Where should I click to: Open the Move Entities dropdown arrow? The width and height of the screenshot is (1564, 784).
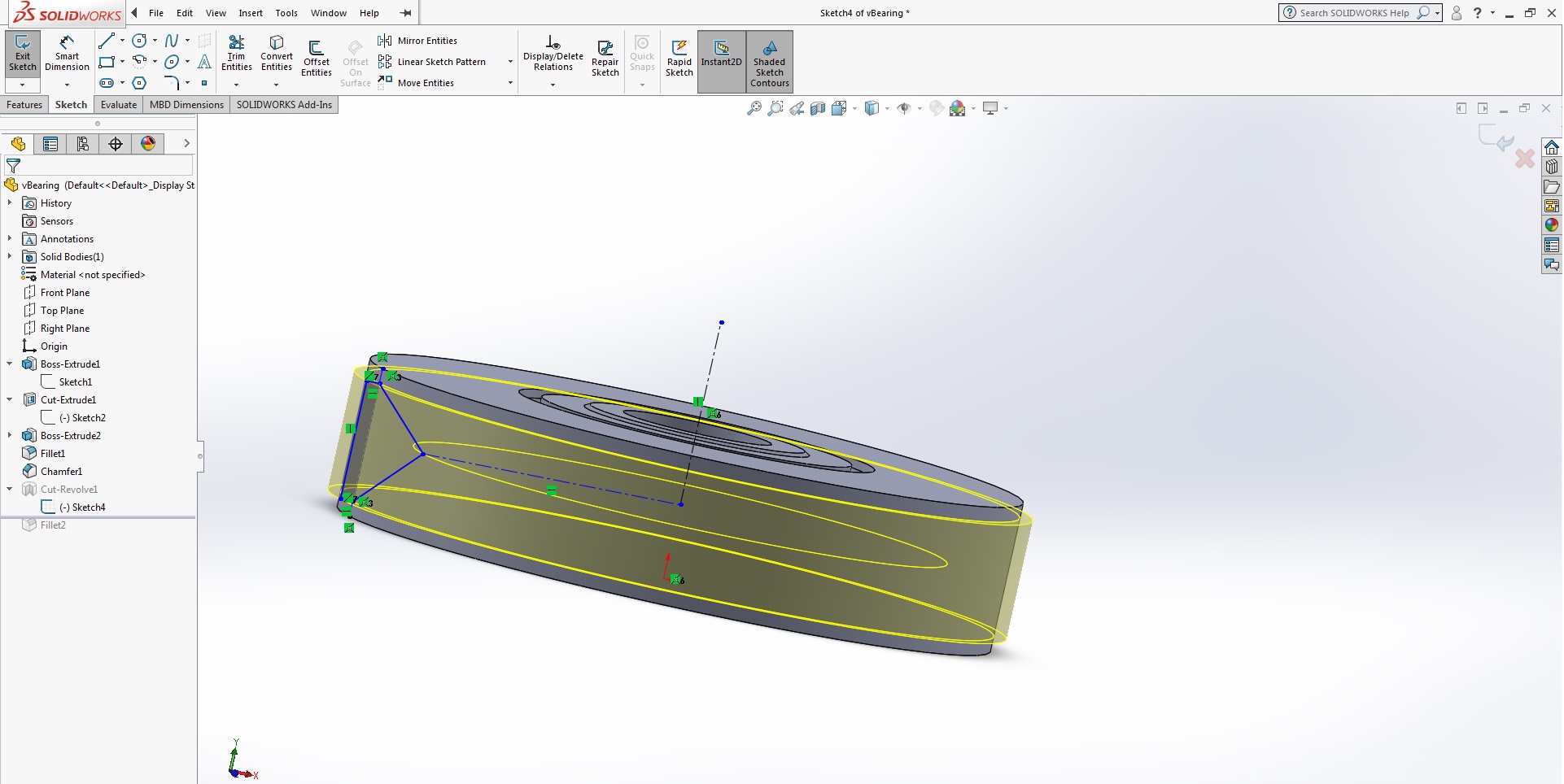click(510, 83)
